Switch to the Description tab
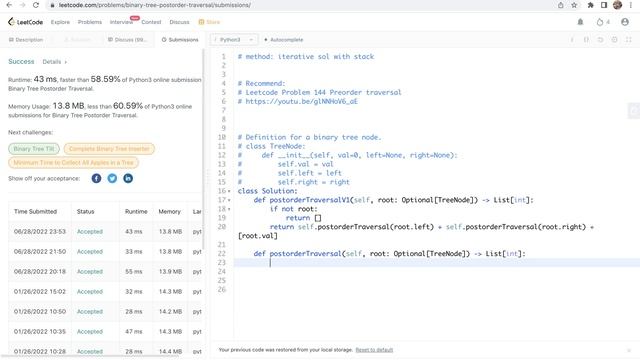The image size is (640, 360). pyautogui.click(x=26, y=40)
